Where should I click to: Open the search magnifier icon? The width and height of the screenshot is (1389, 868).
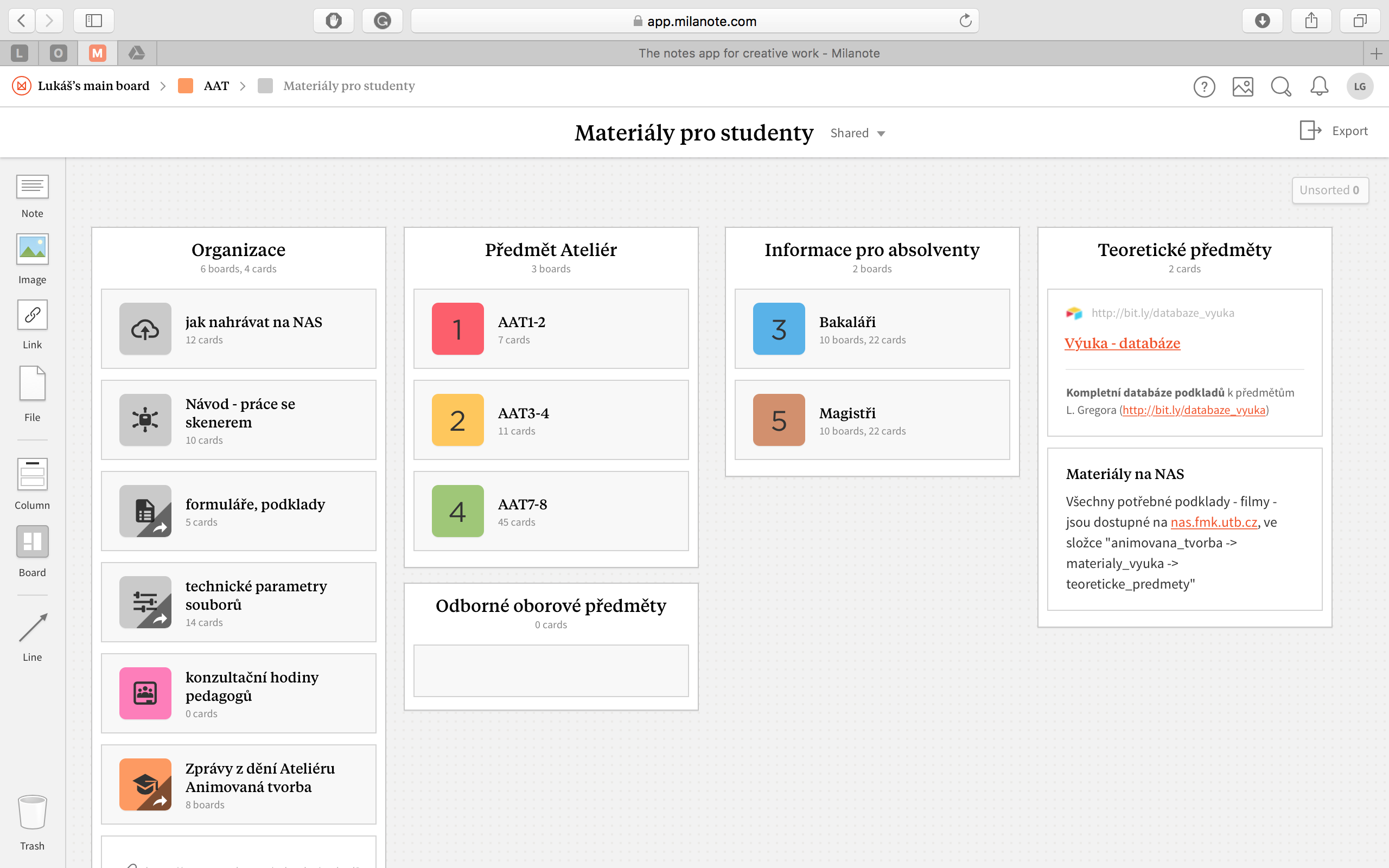tap(1280, 87)
